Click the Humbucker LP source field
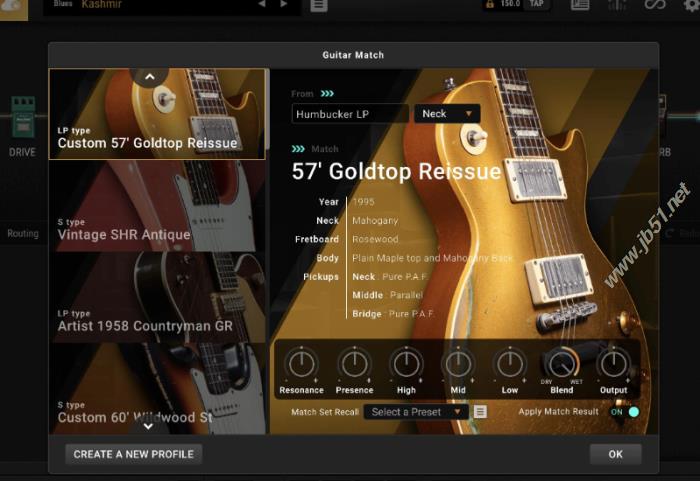The height and width of the screenshot is (481, 700). (x=350, y=114)
